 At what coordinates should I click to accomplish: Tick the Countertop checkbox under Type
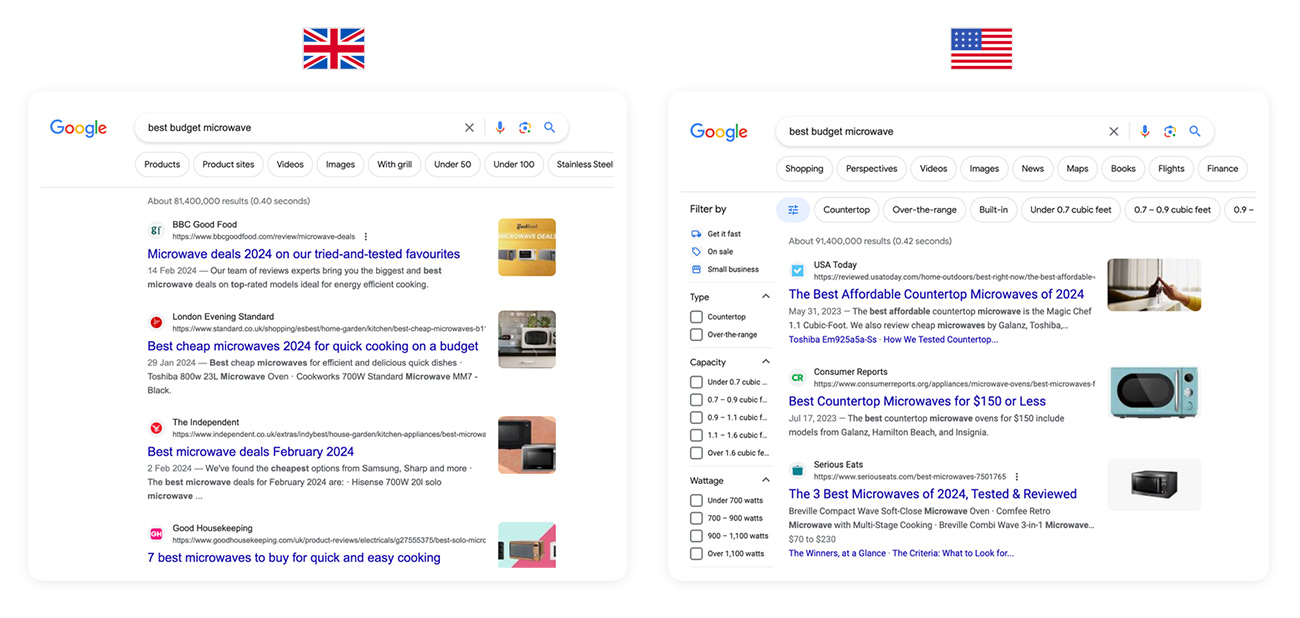click(x=696, y=317)
